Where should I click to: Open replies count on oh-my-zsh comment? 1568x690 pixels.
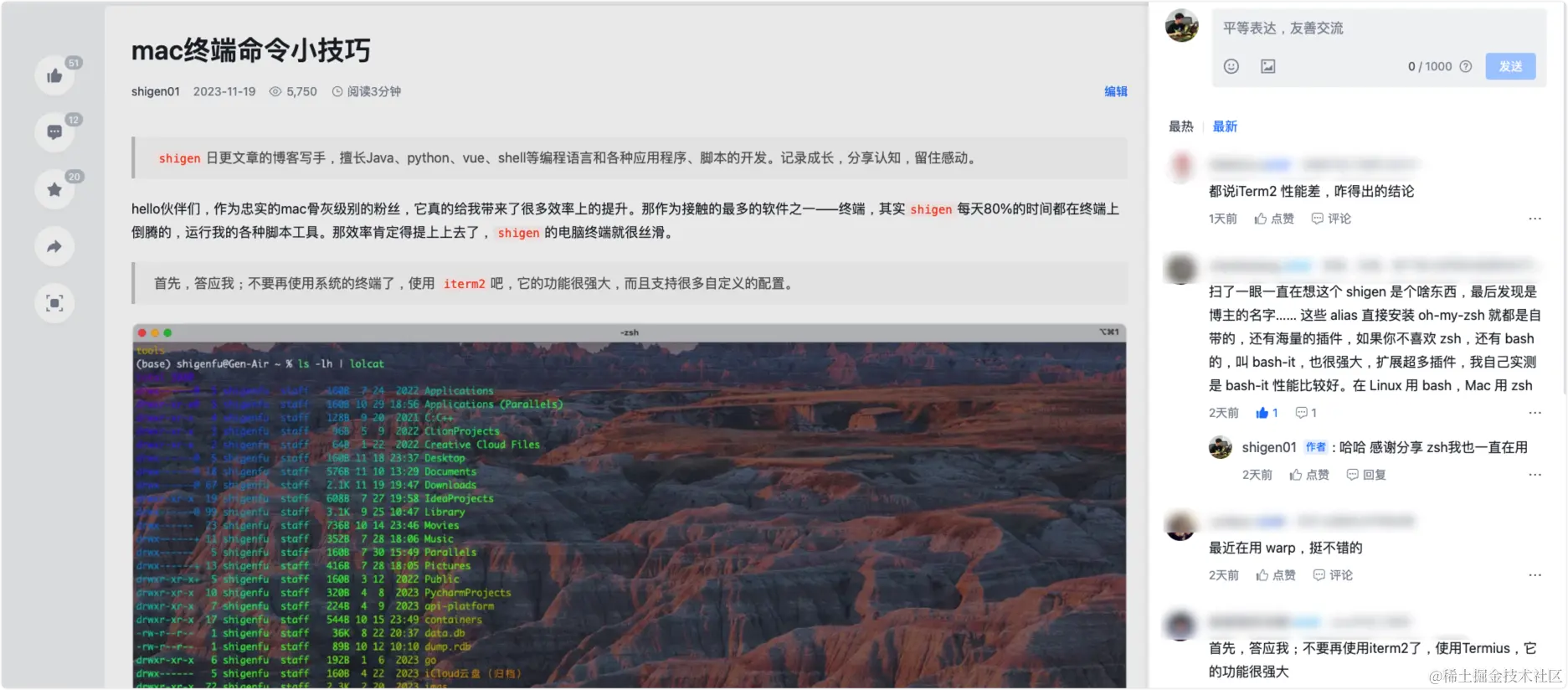(x=1306, y=413)
